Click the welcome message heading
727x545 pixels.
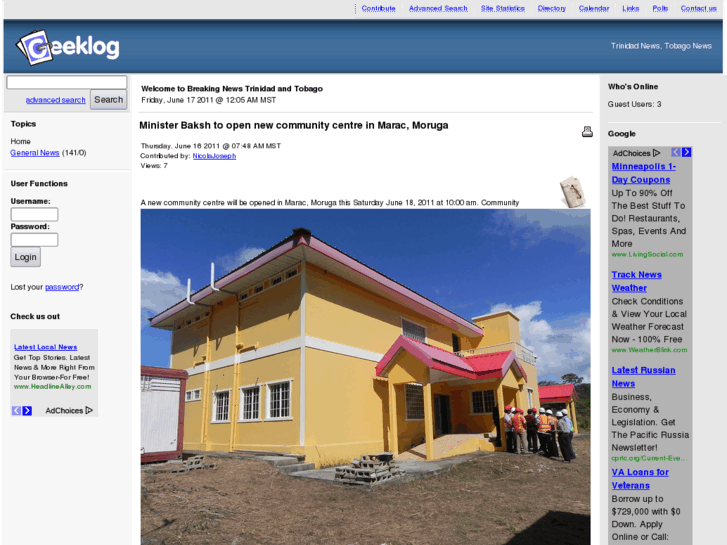(x=232, y=89)
